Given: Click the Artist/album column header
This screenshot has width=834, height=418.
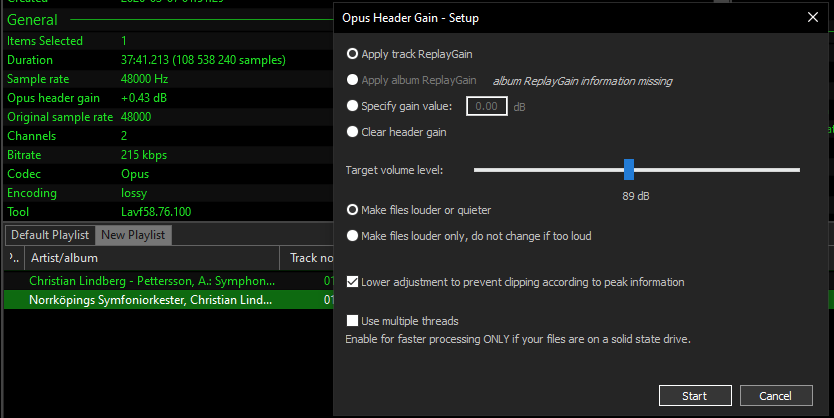Looking at the screenshot, I should (x=150, y=258).
